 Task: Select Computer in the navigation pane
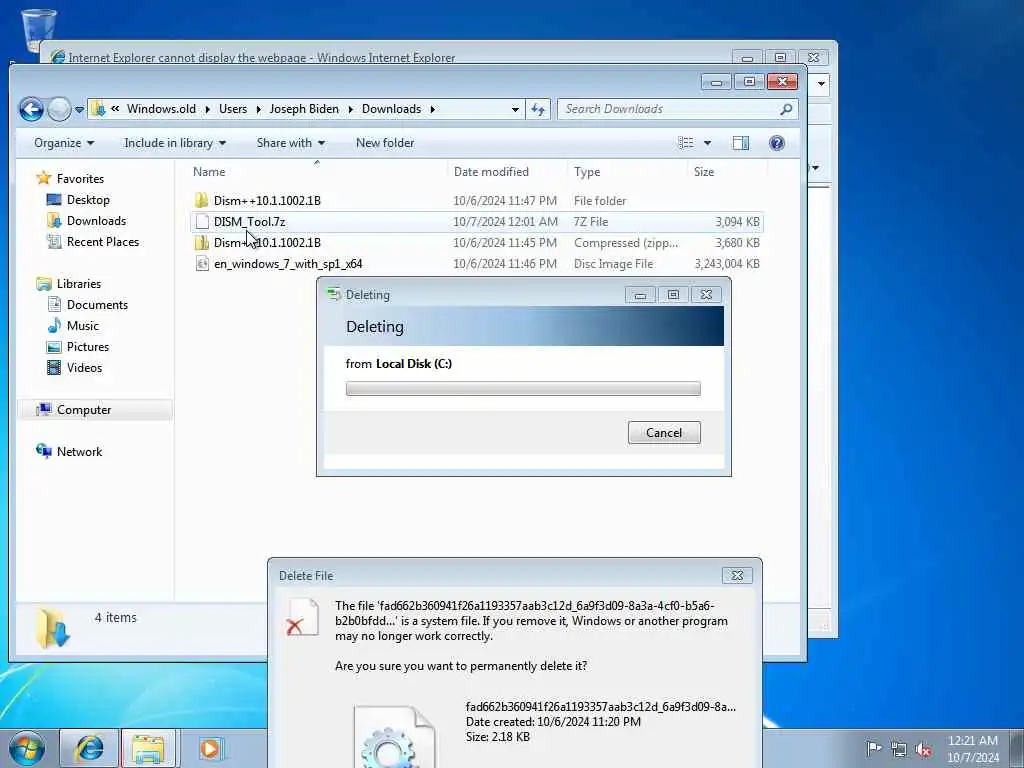coord(84,409)
